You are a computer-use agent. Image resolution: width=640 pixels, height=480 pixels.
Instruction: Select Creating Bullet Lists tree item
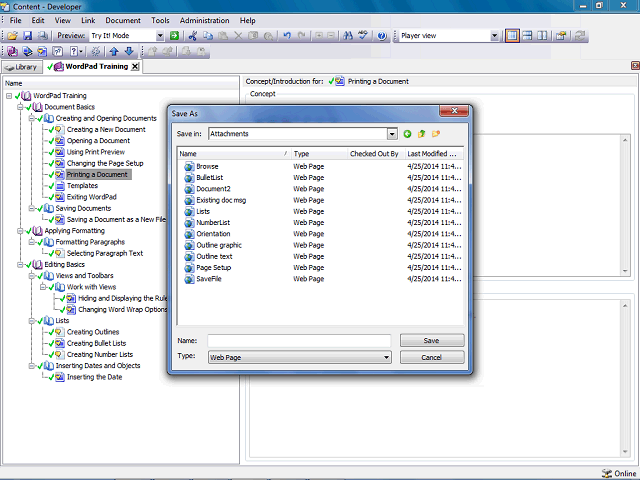[96, 343]
